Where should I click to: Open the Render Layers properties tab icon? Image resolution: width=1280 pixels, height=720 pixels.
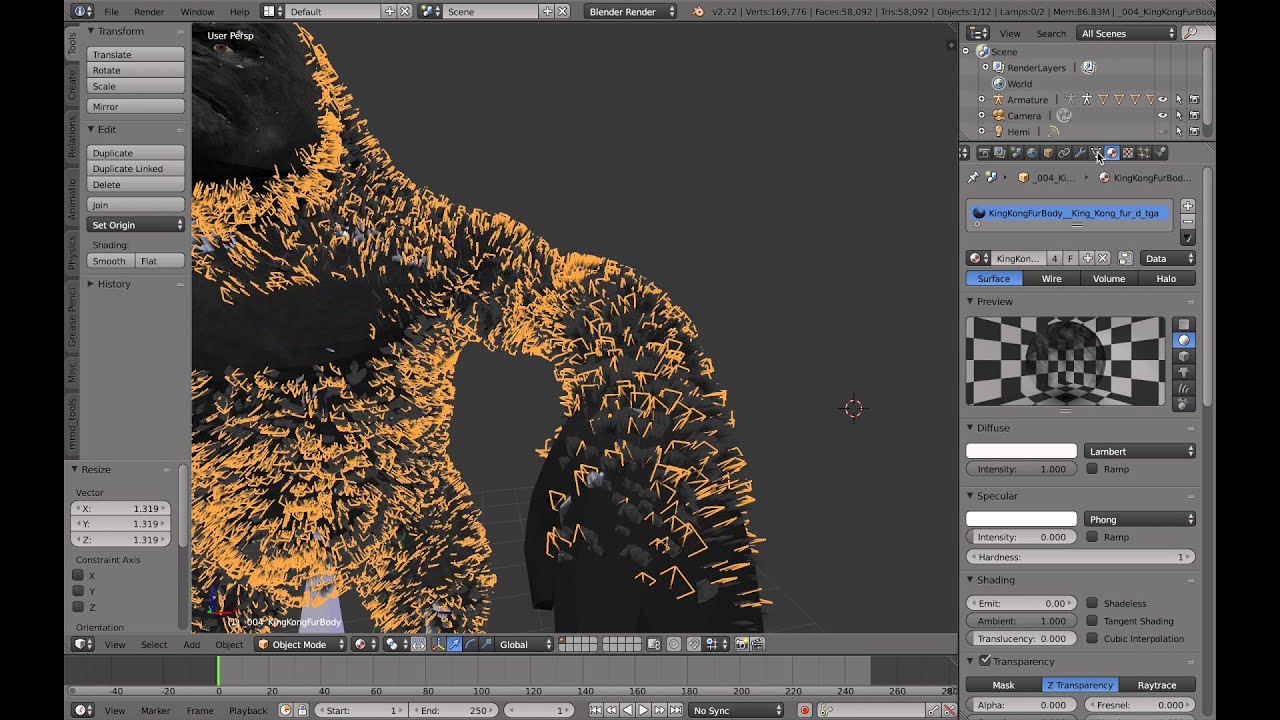tap(1000, 153)
